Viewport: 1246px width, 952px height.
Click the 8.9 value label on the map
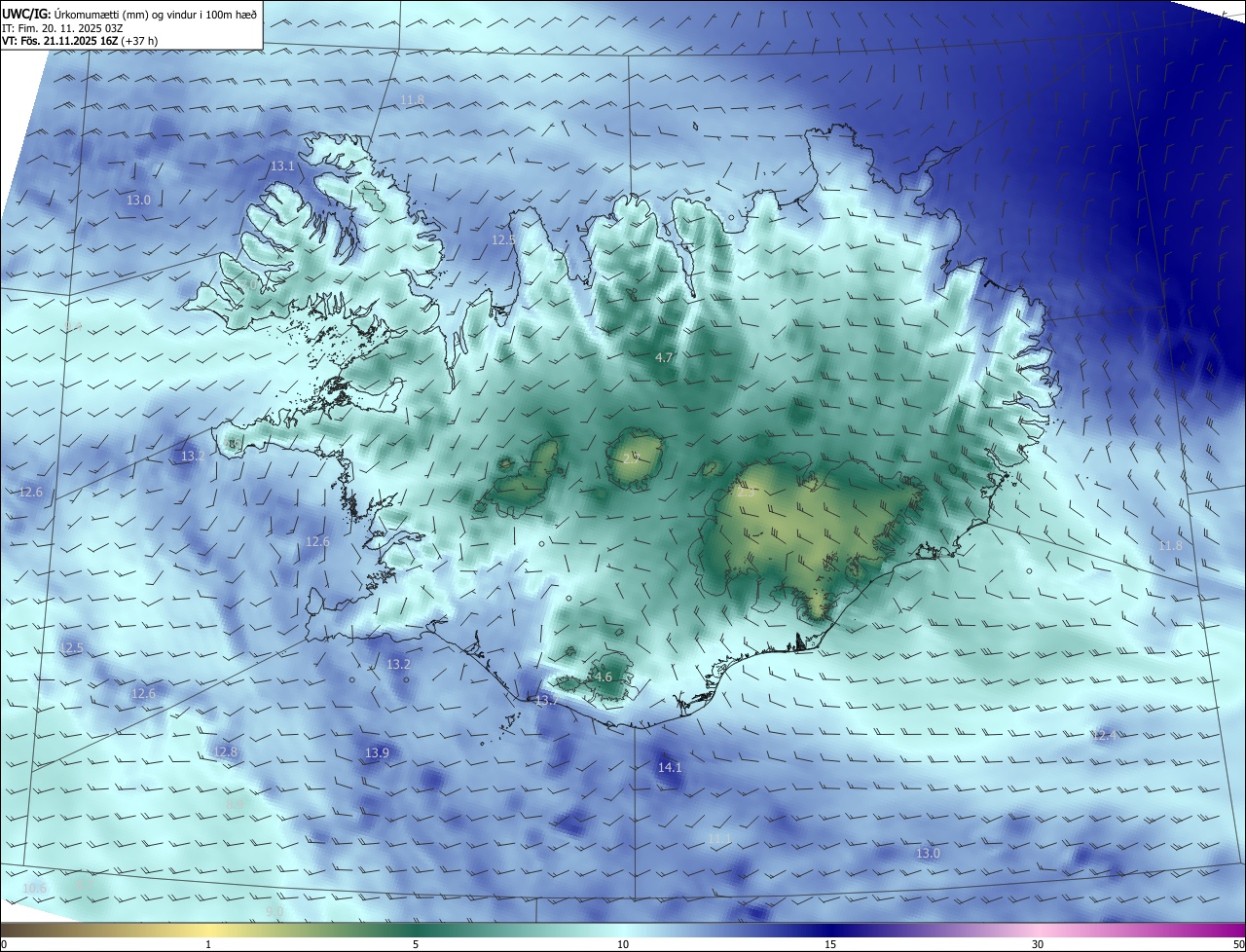click(236, 804)
